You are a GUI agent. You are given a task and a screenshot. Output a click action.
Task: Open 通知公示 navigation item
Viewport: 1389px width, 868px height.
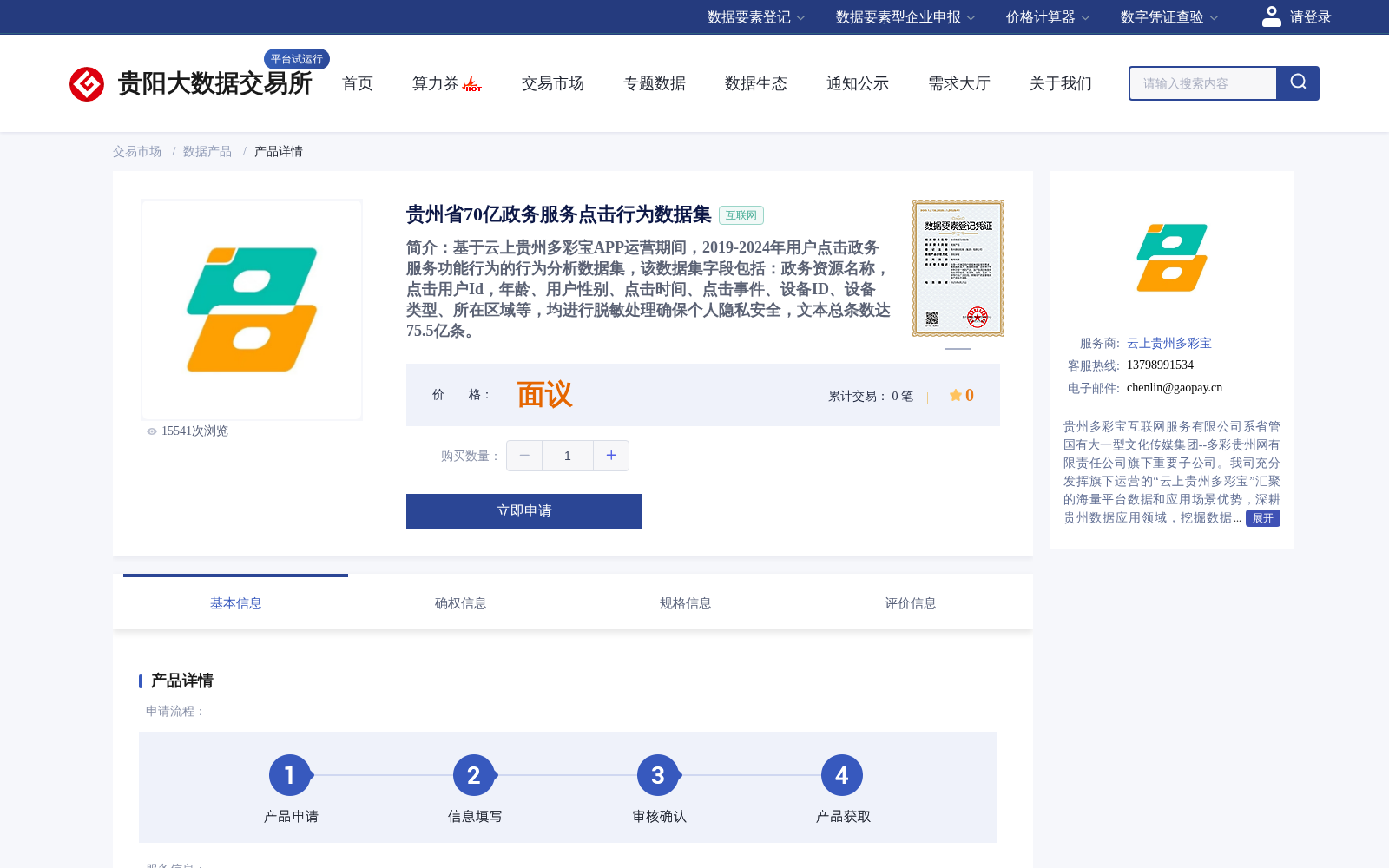pyautogui.click(x=858, y=83)
